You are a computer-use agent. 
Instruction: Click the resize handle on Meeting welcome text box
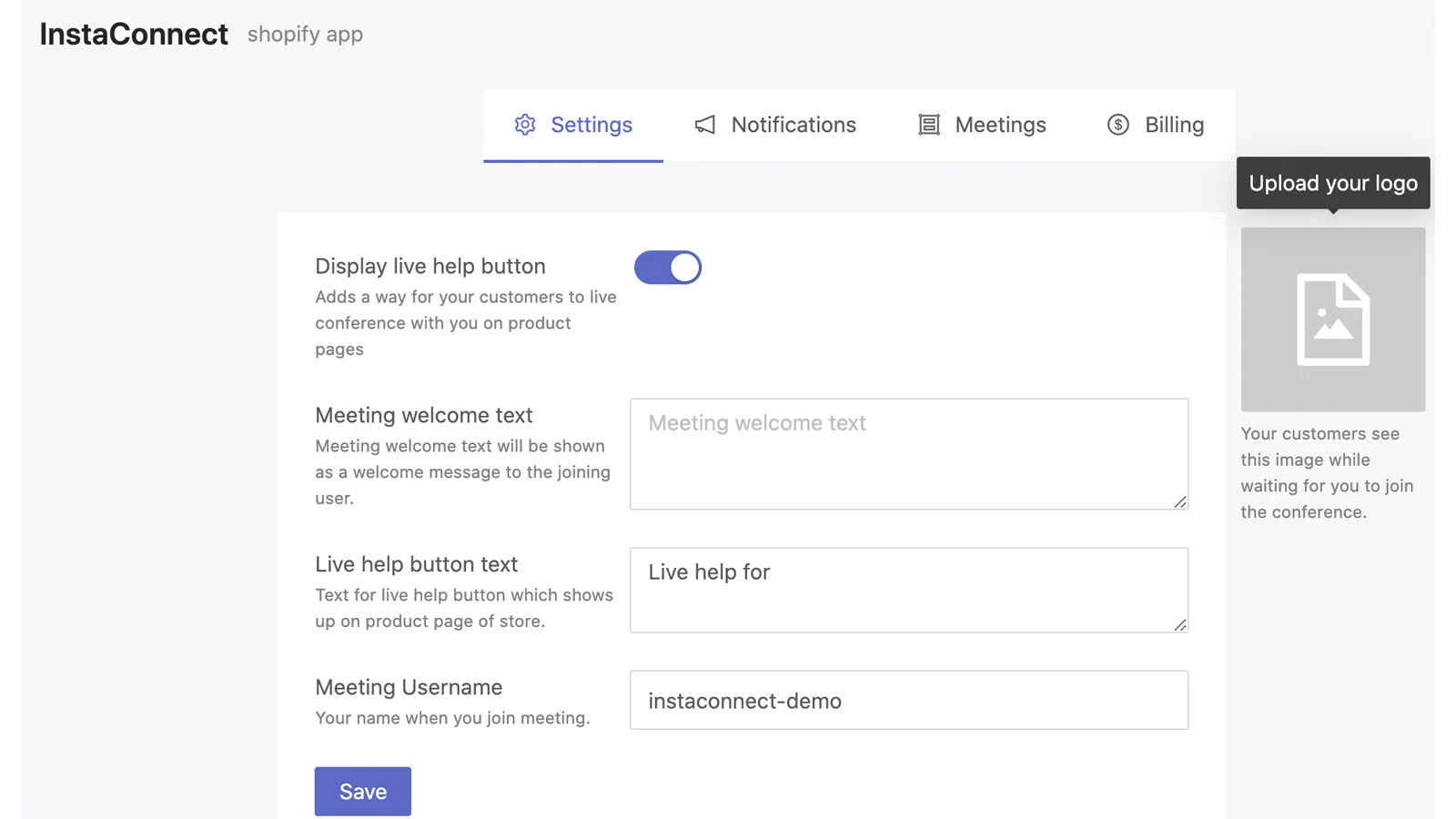point(1180,502)
